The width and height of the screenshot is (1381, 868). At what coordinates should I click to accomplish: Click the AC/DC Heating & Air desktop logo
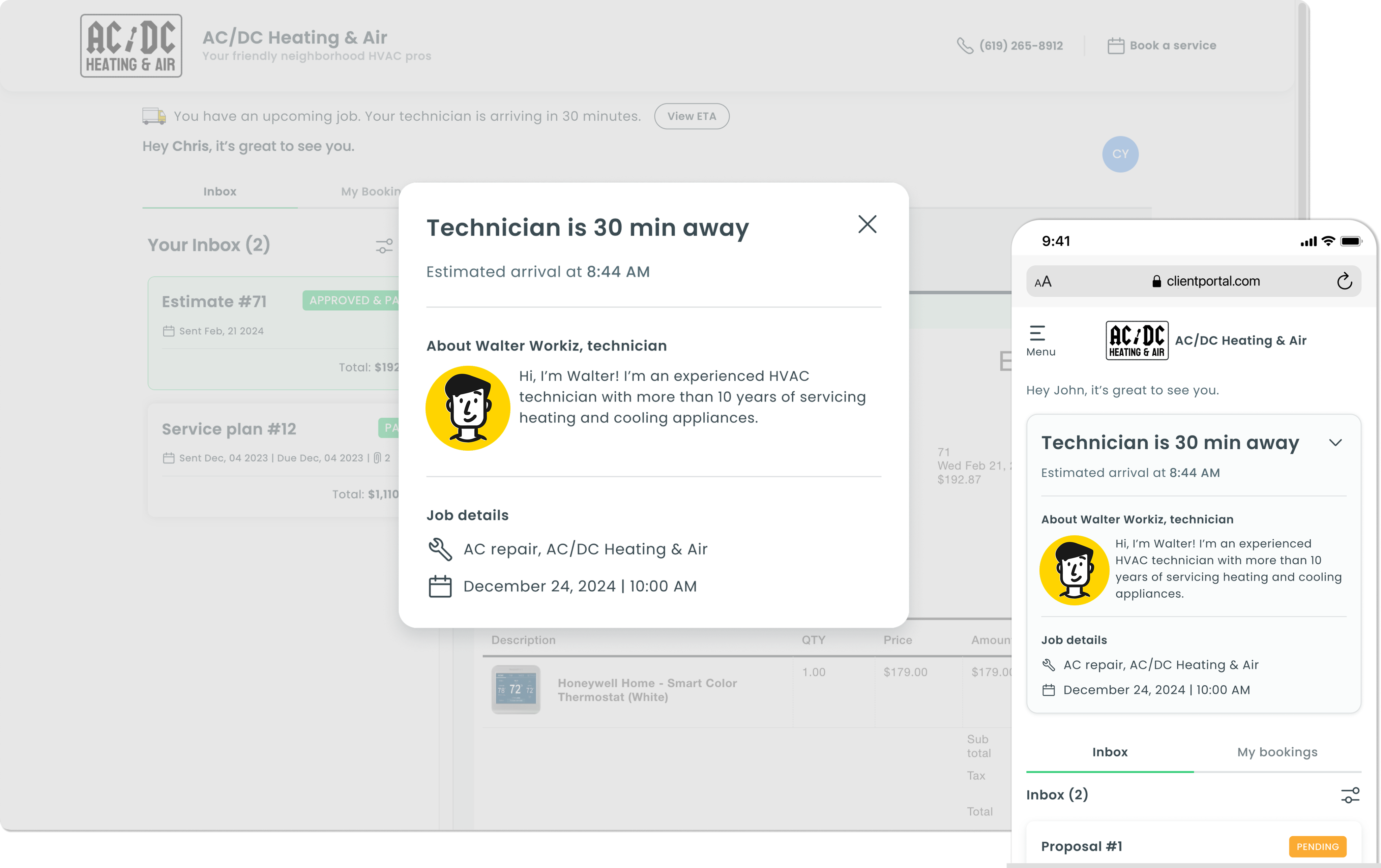[131, 46]
